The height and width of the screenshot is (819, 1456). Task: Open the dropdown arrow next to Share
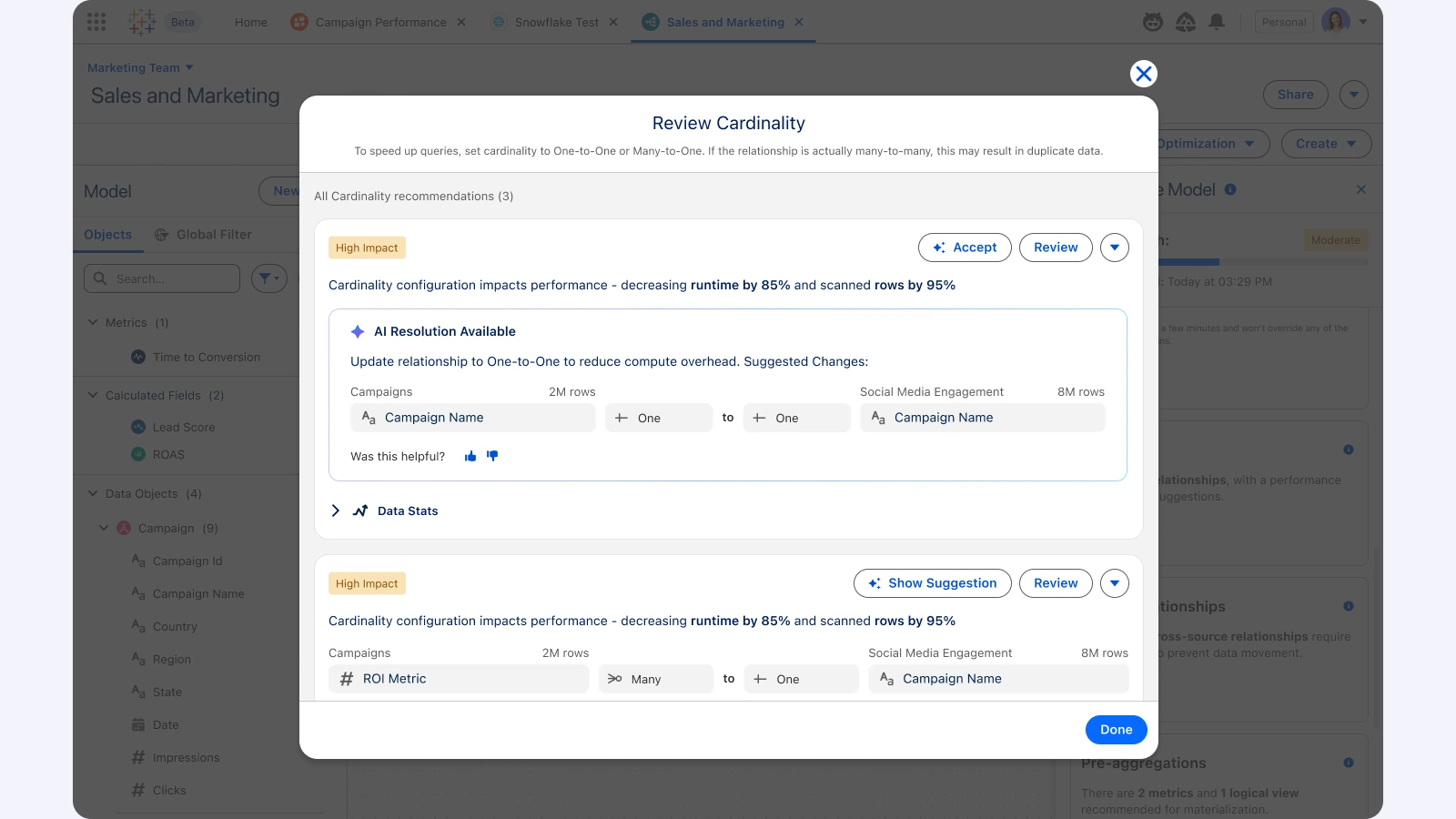click(1354, 95)
